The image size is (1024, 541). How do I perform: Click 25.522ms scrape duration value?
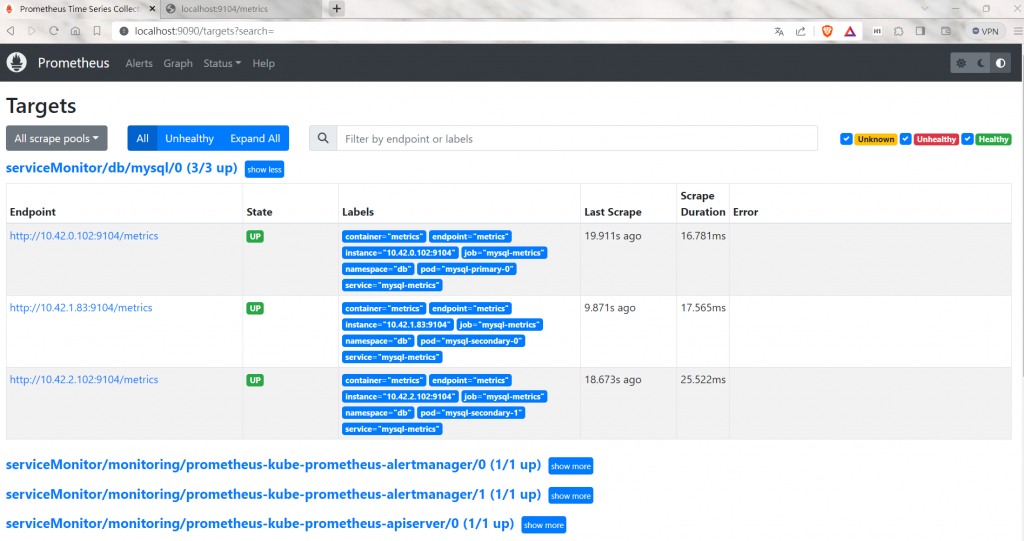pos(703,380)
